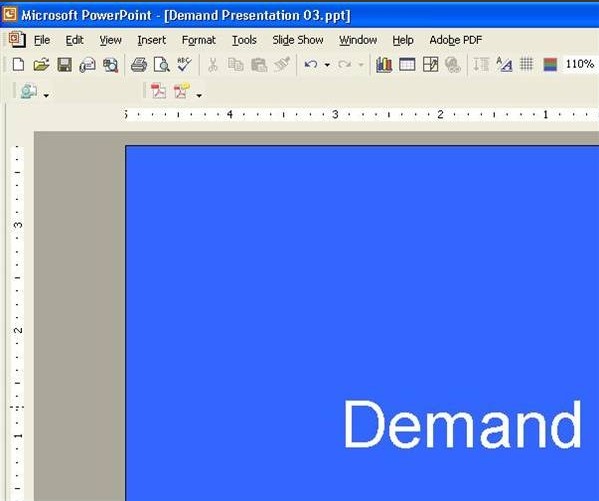
Task: Save the presentation with floppy icon
Action: pyautogui.click(x=65, y=65)
